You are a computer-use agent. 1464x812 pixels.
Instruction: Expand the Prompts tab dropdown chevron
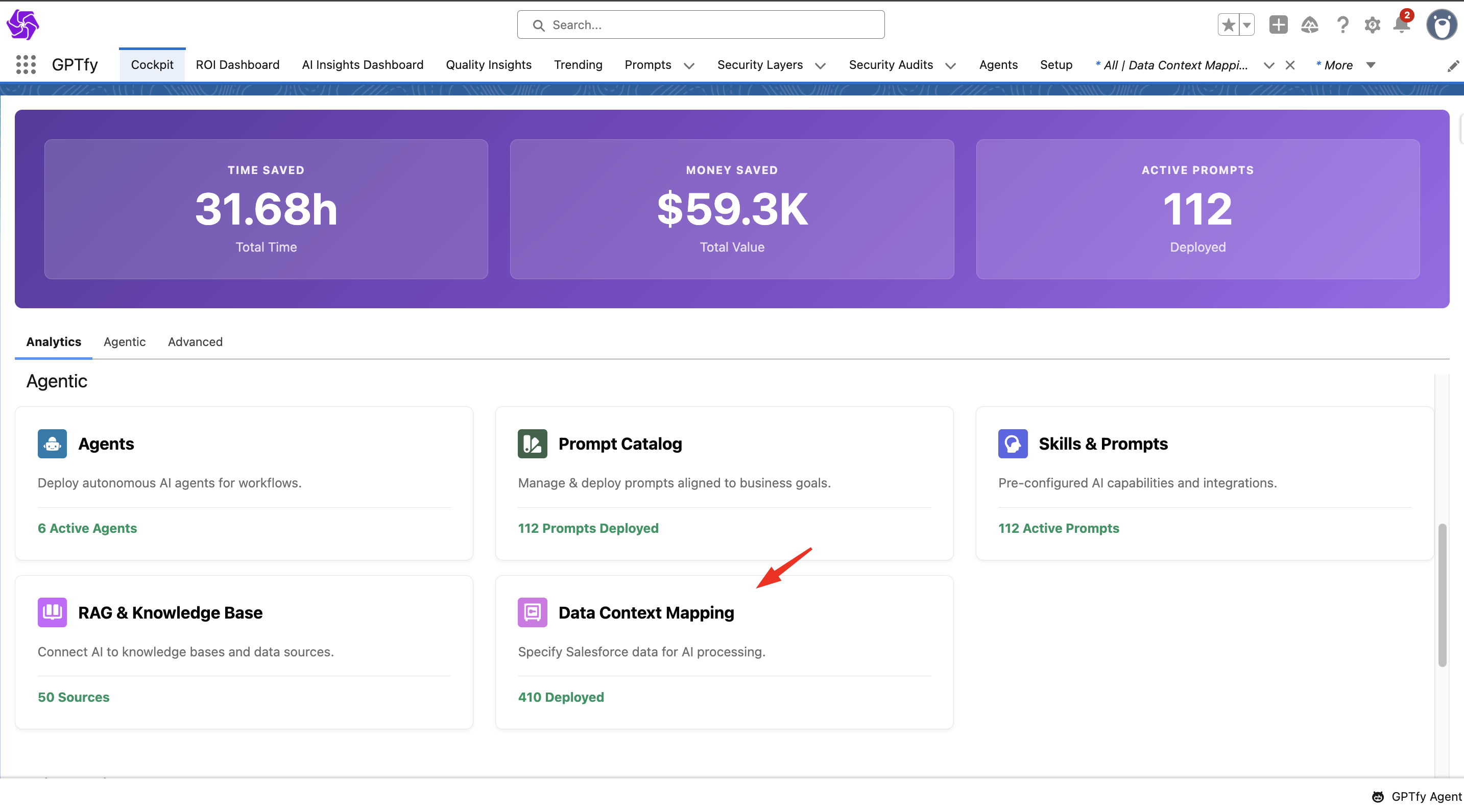pos(689,66)
